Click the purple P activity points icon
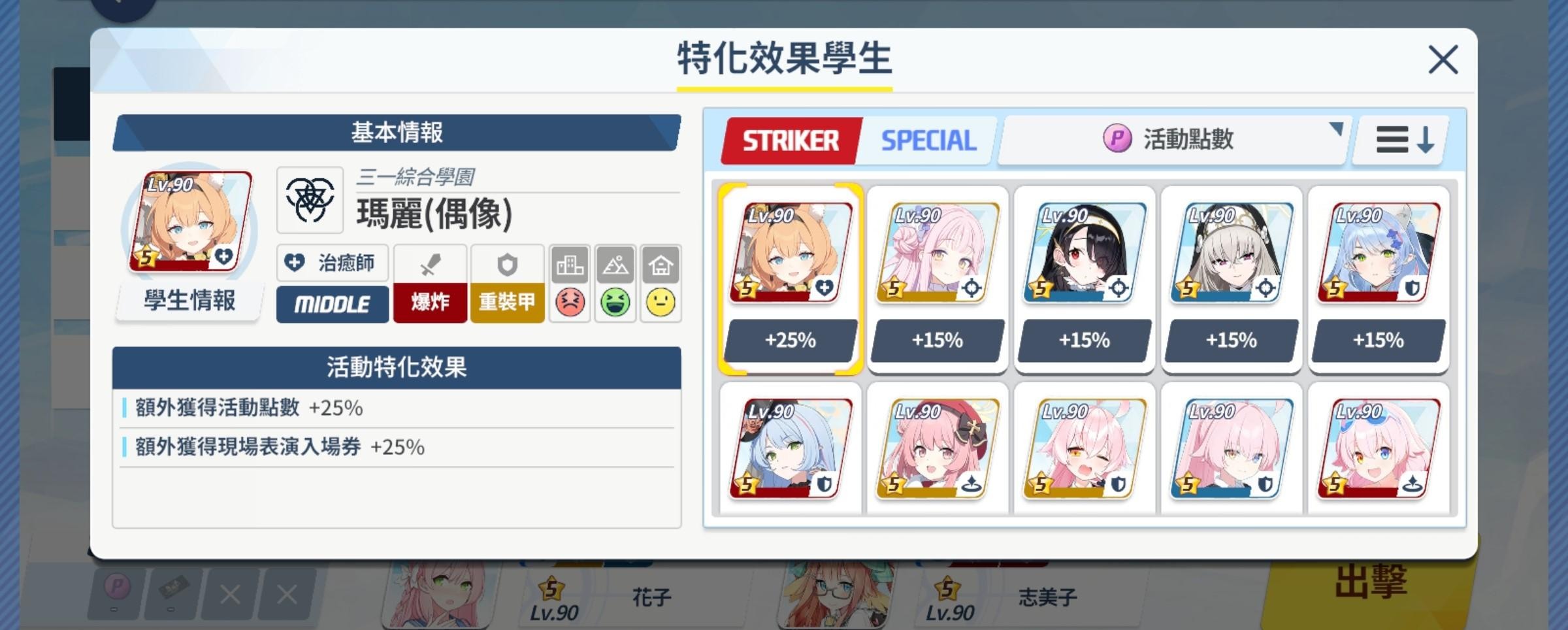Image resolution: width=1568 pixels, height=630 pixels. click(x=1117, y=139)
